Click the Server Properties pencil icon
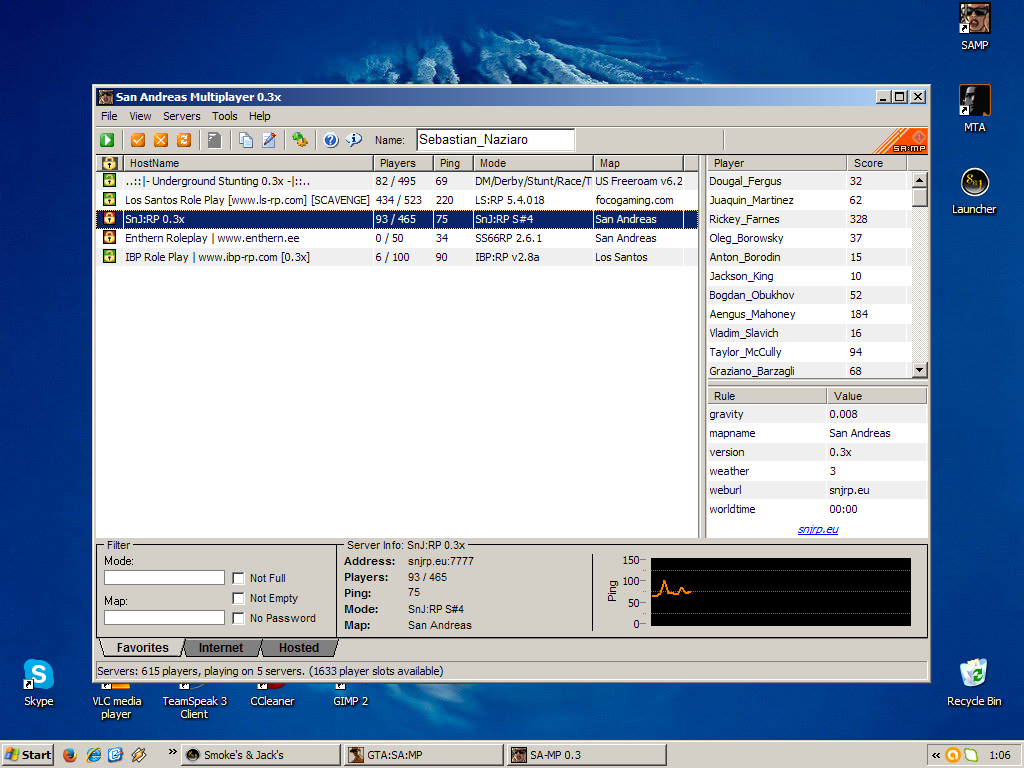1024x768 pixels. 269,140
